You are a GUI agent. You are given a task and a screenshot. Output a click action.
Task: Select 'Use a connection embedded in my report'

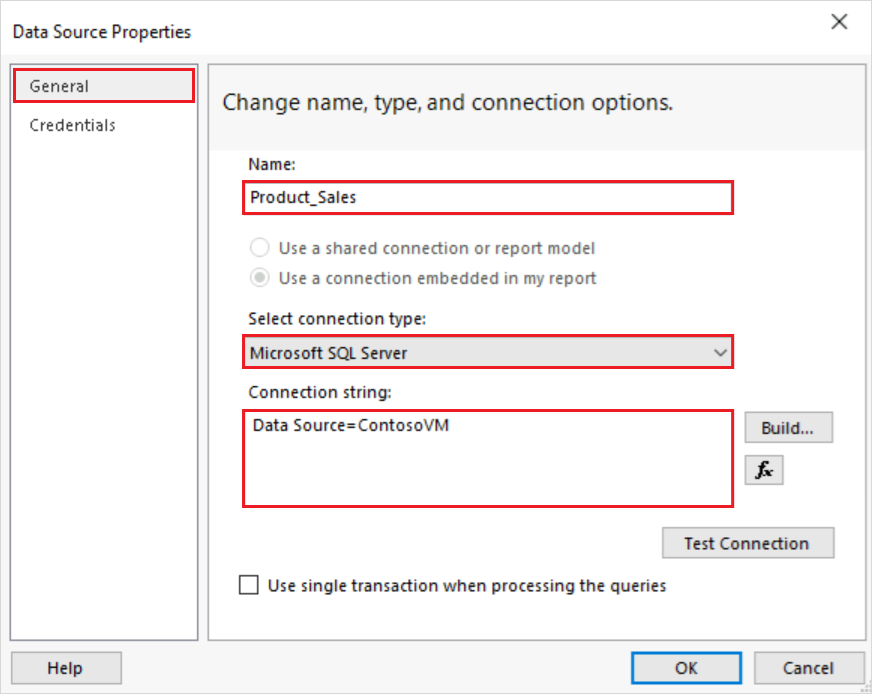coord(260,278)
